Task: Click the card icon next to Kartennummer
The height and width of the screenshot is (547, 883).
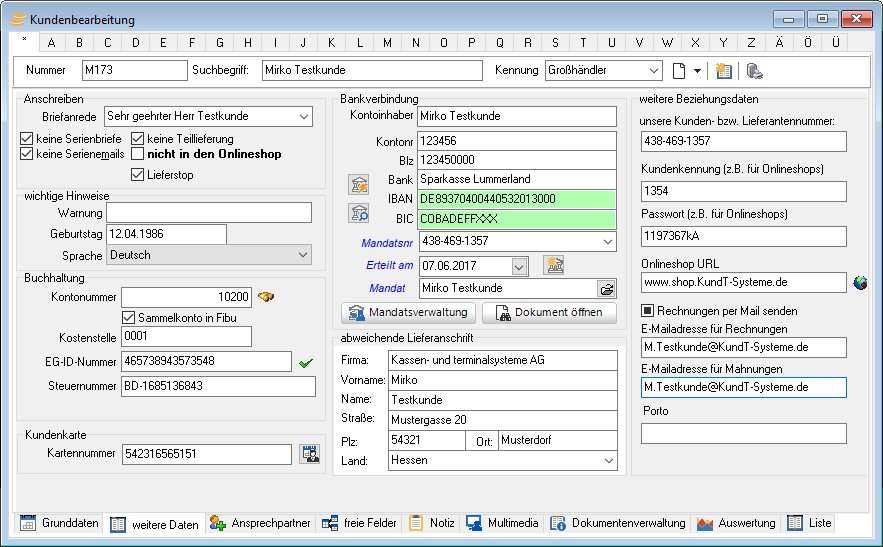Action: (x=310, y=454)
